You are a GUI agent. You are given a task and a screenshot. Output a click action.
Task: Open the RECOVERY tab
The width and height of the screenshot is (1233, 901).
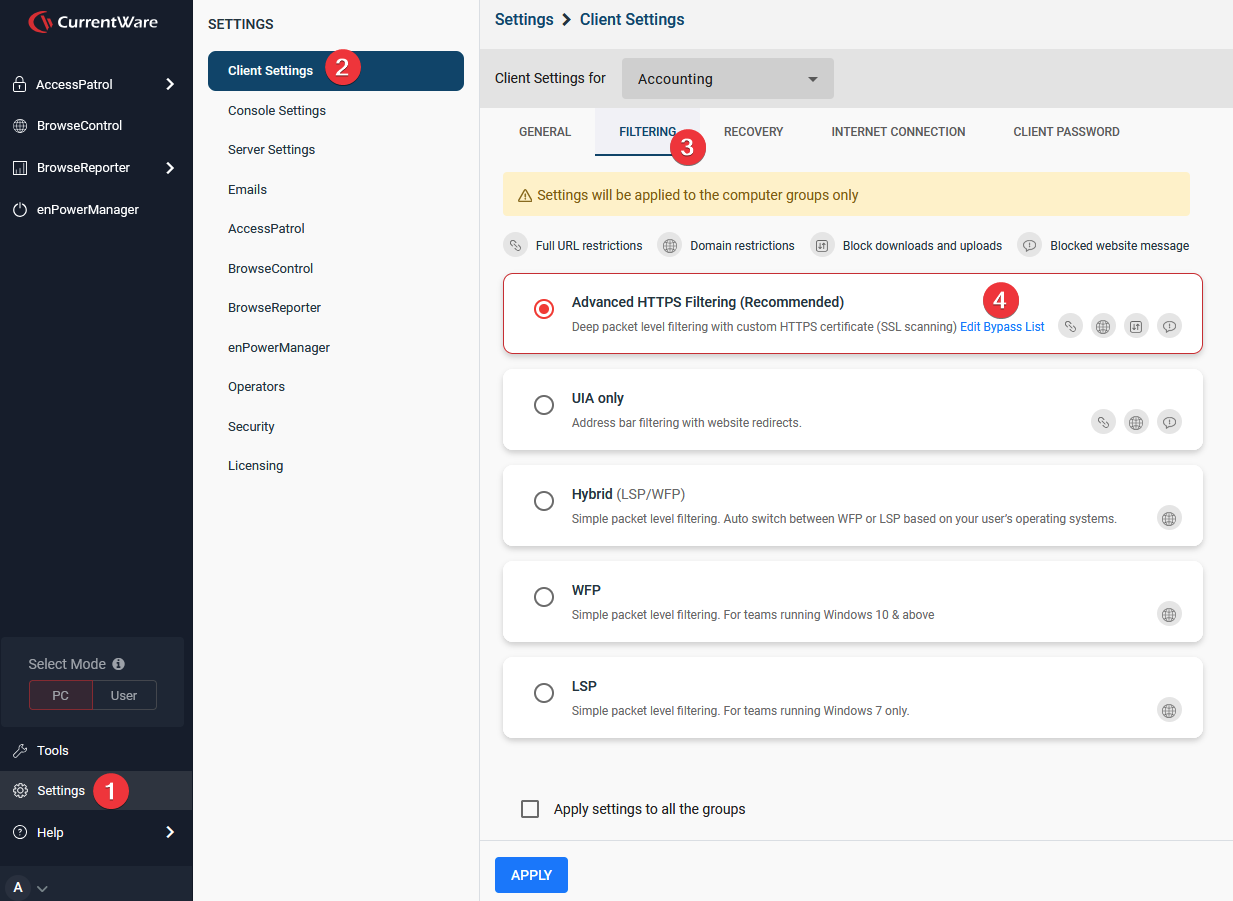pos(754,132)
